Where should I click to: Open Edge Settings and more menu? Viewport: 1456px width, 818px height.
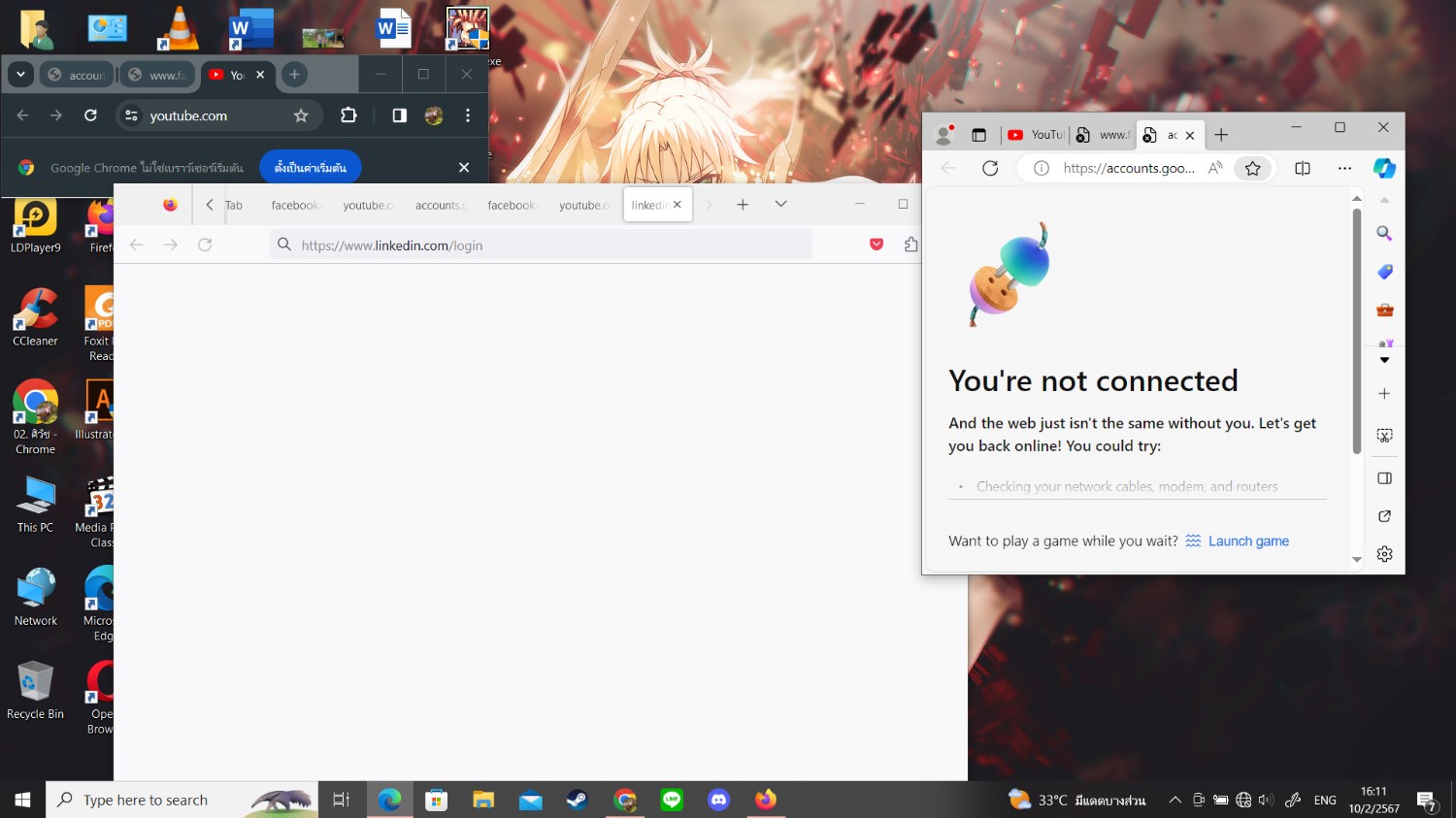1344,168
